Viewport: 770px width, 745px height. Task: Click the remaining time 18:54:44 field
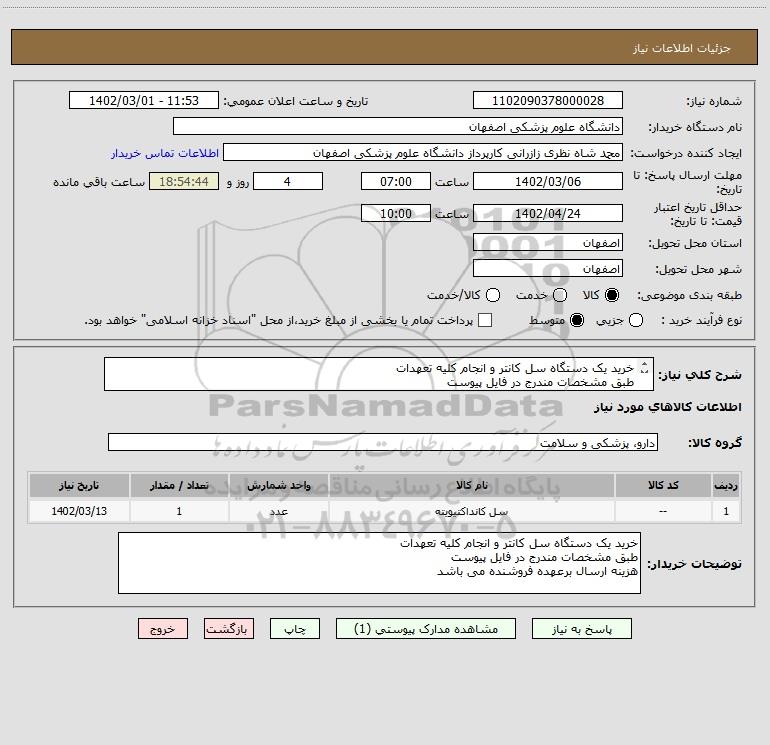point(184,181)
